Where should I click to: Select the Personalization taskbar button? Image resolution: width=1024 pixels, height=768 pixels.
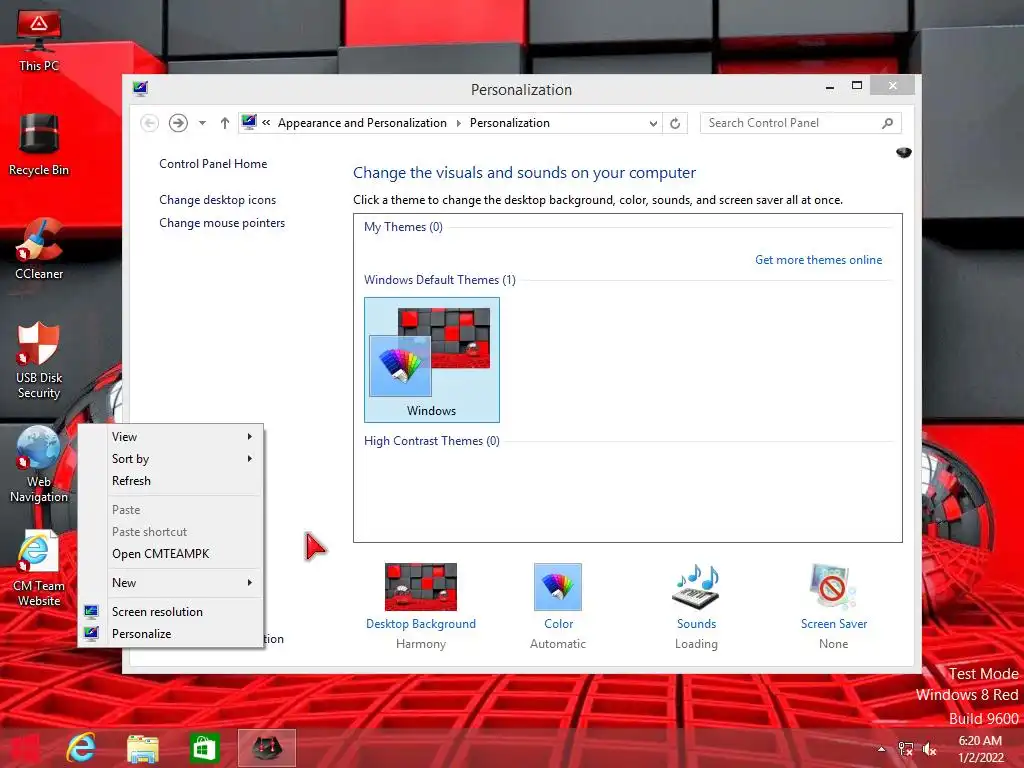tap(266, 748)
